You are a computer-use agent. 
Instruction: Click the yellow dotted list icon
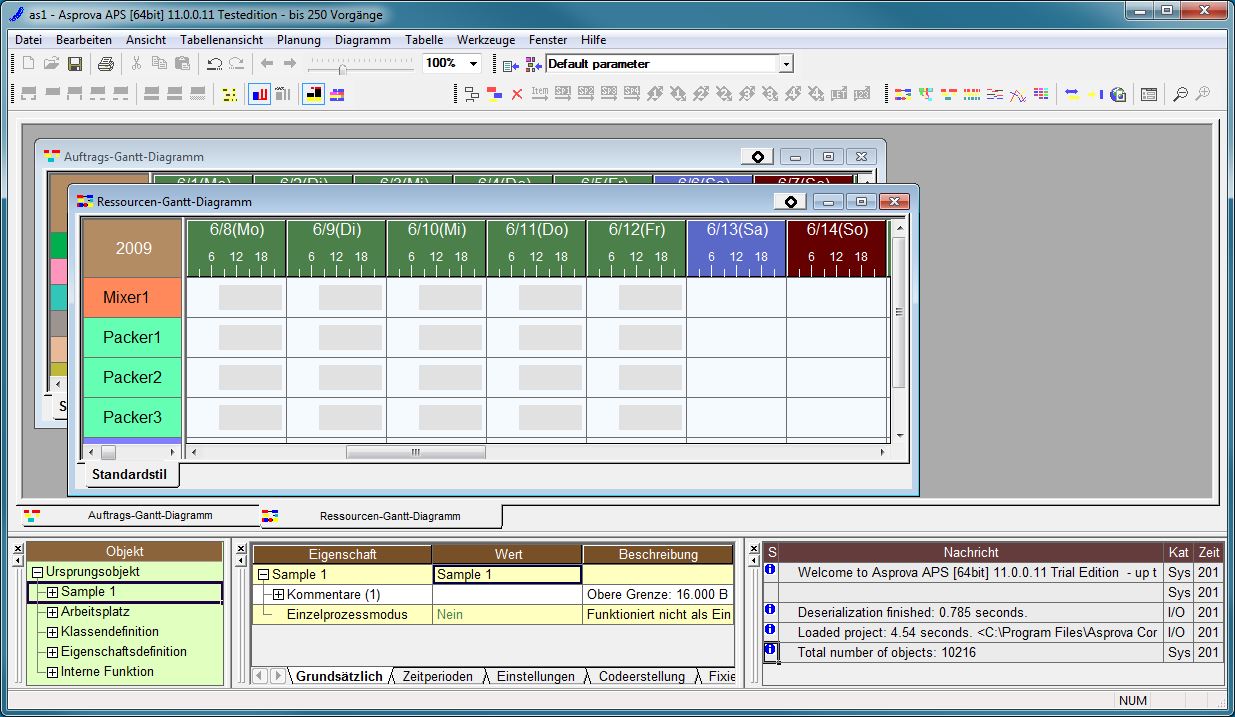click(230, 94)
